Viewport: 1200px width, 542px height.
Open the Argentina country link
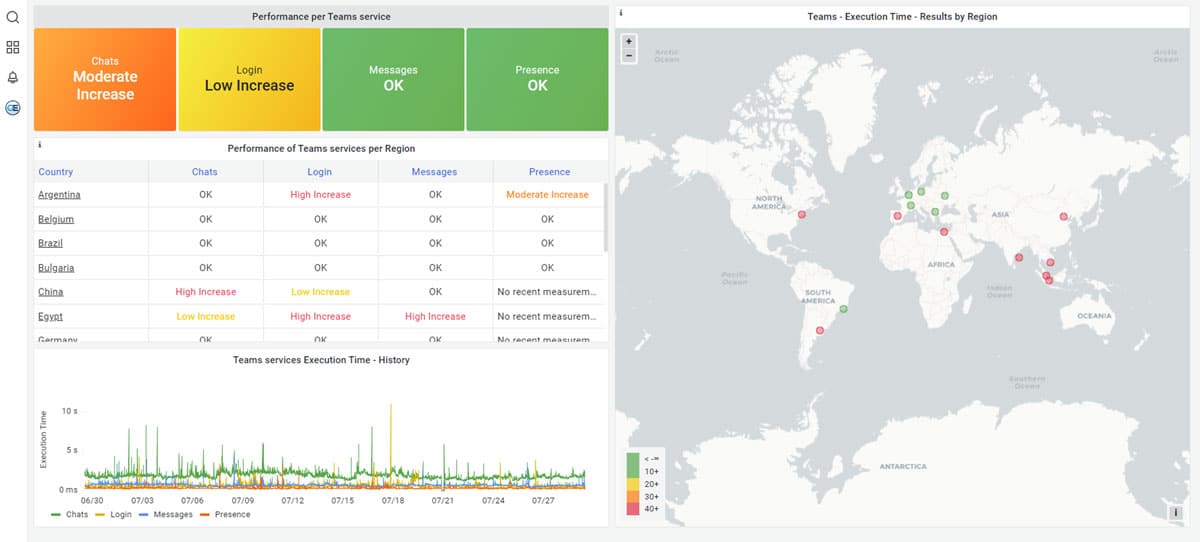(59, 195)
